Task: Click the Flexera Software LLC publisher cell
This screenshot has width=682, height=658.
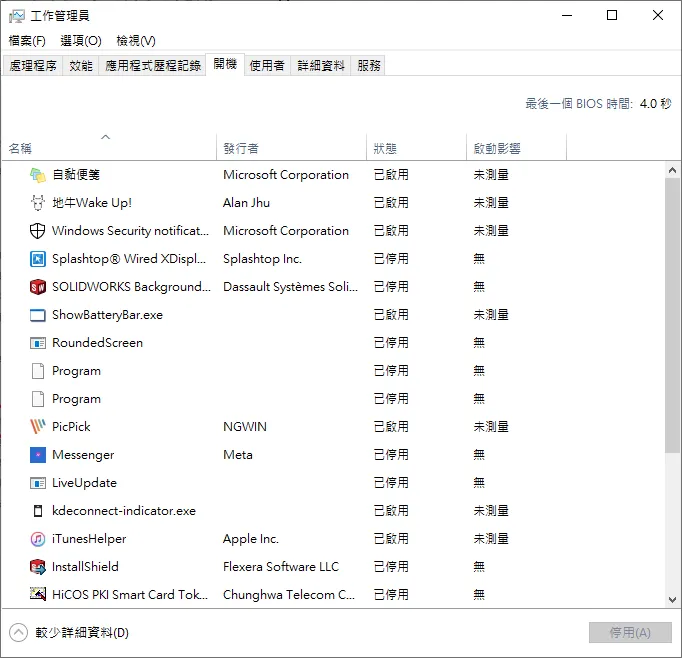Action: click(281, 567)
